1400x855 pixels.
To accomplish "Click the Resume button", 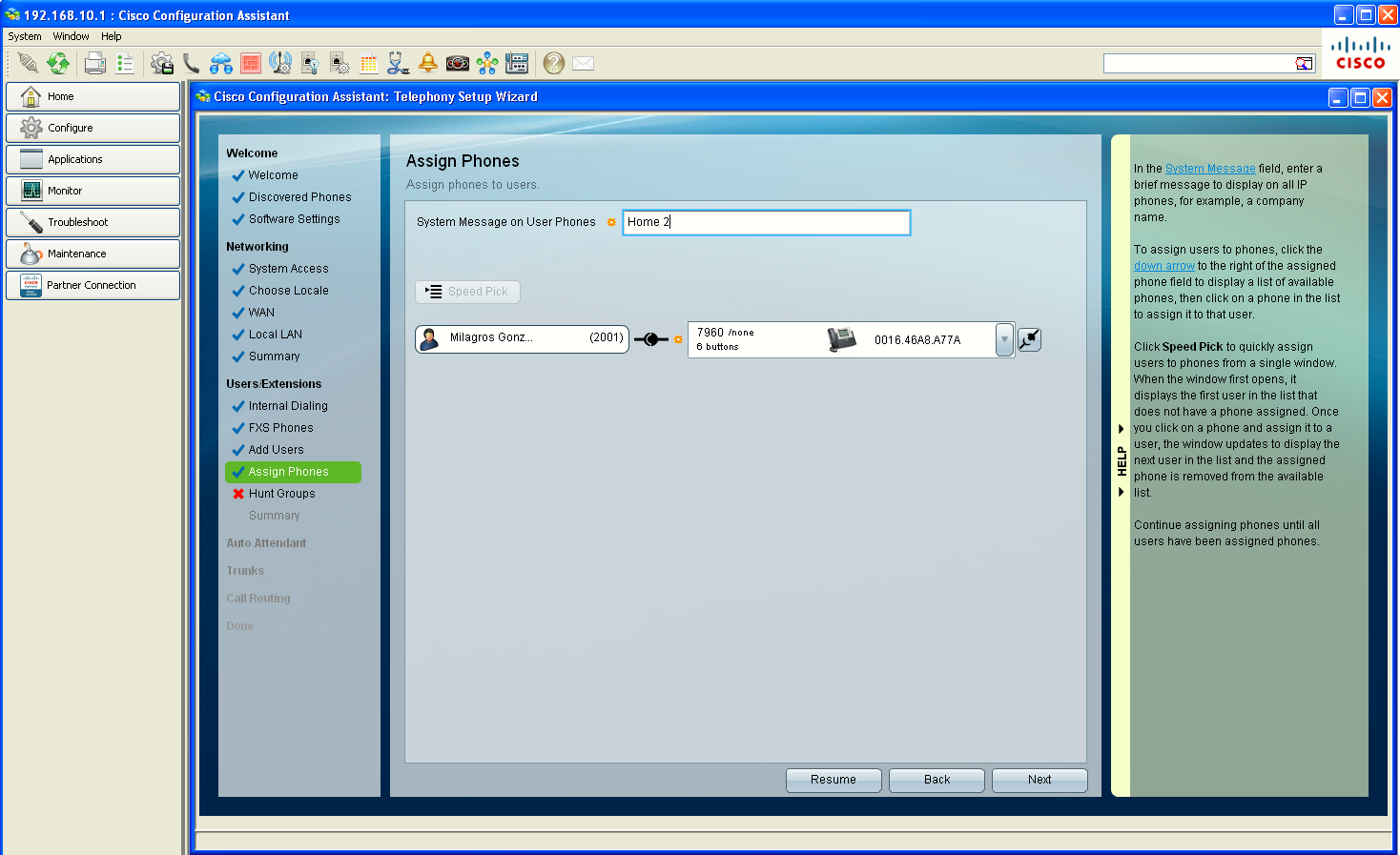I will [x=834, y=780].
